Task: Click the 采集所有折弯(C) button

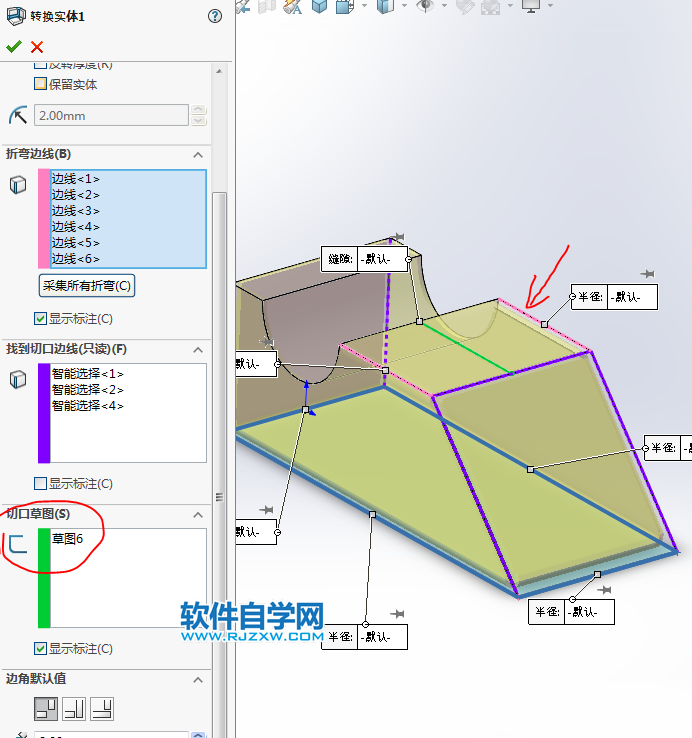Action: point(87,286)
